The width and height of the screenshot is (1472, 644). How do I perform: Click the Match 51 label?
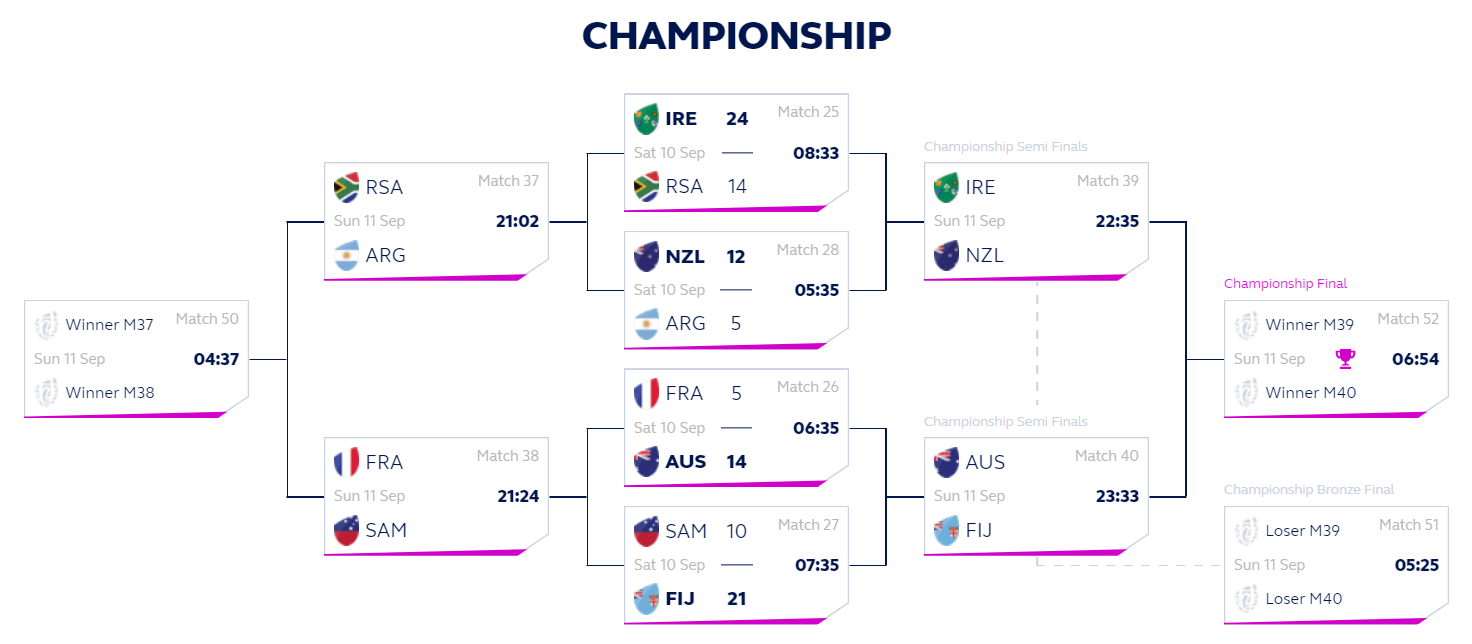point(1408,525)
